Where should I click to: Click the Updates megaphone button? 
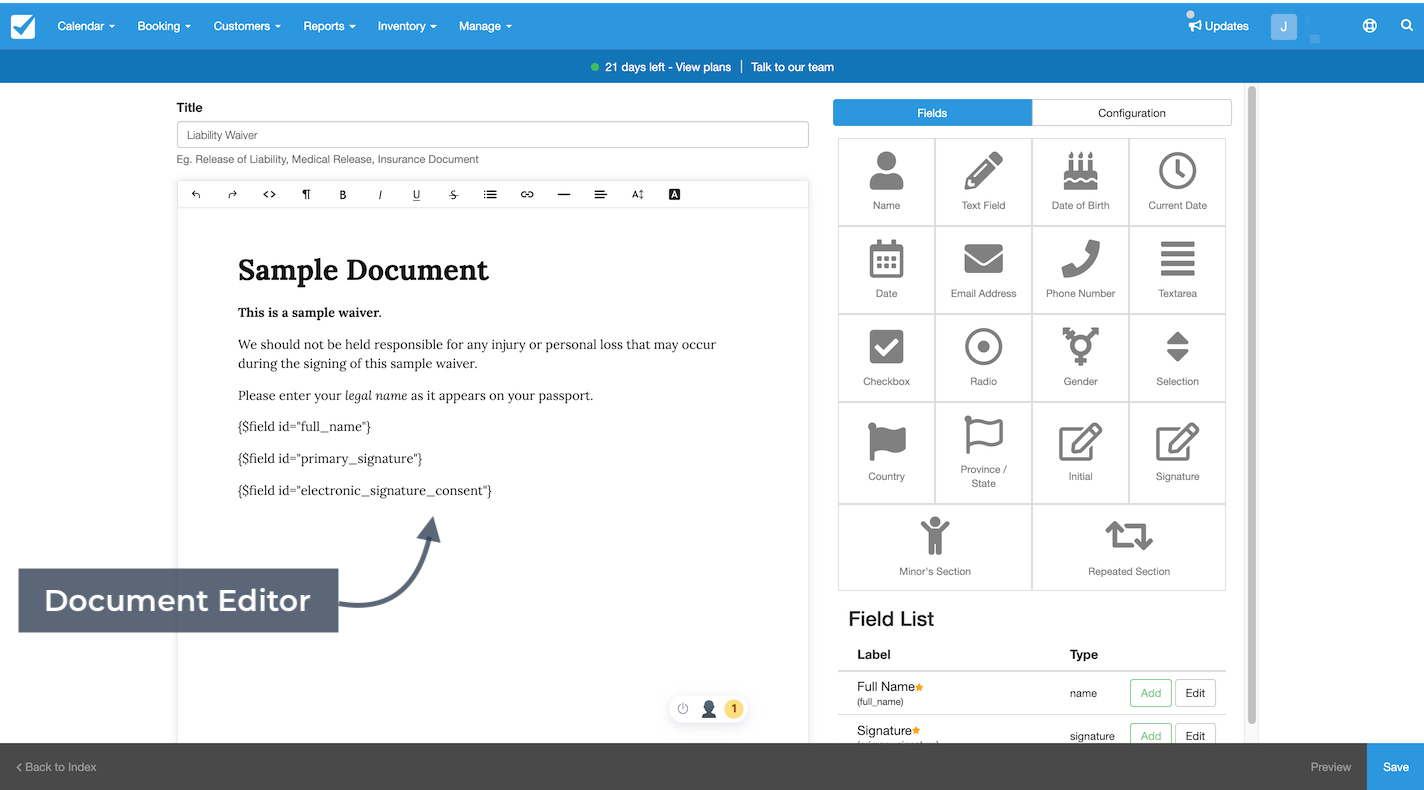pyautogui.click(x=1218, y=26)
